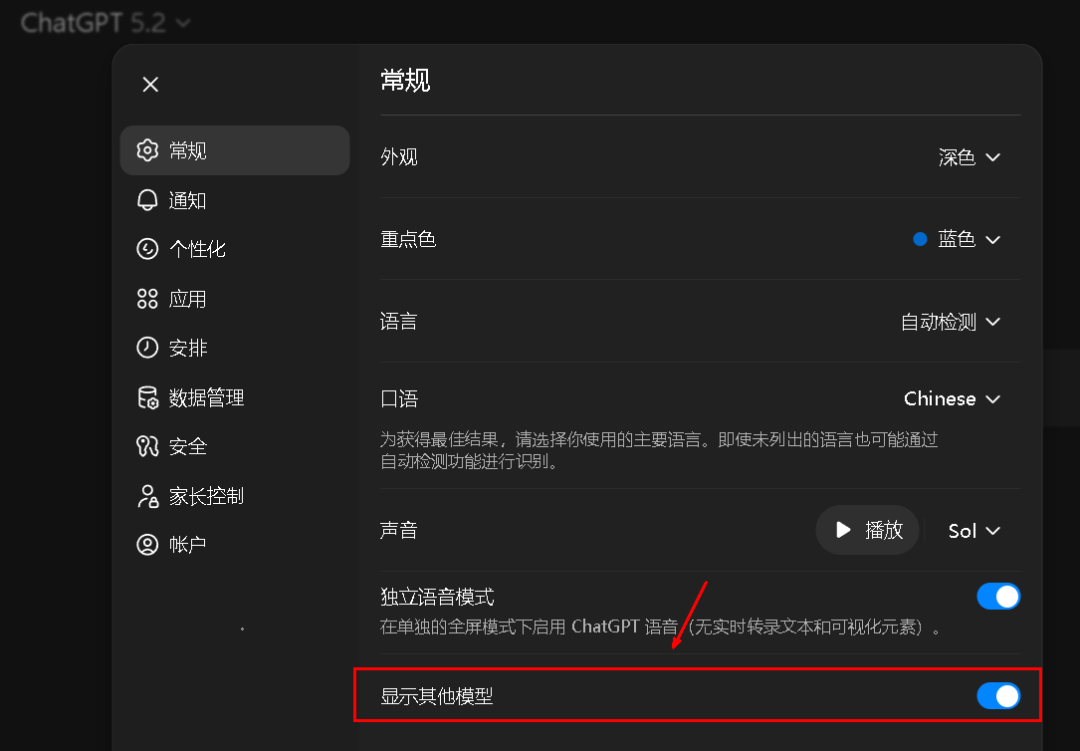Open the 安排 tab
Screen dimensions: 1080x751
pyautogui.click(x=235, y=348)
